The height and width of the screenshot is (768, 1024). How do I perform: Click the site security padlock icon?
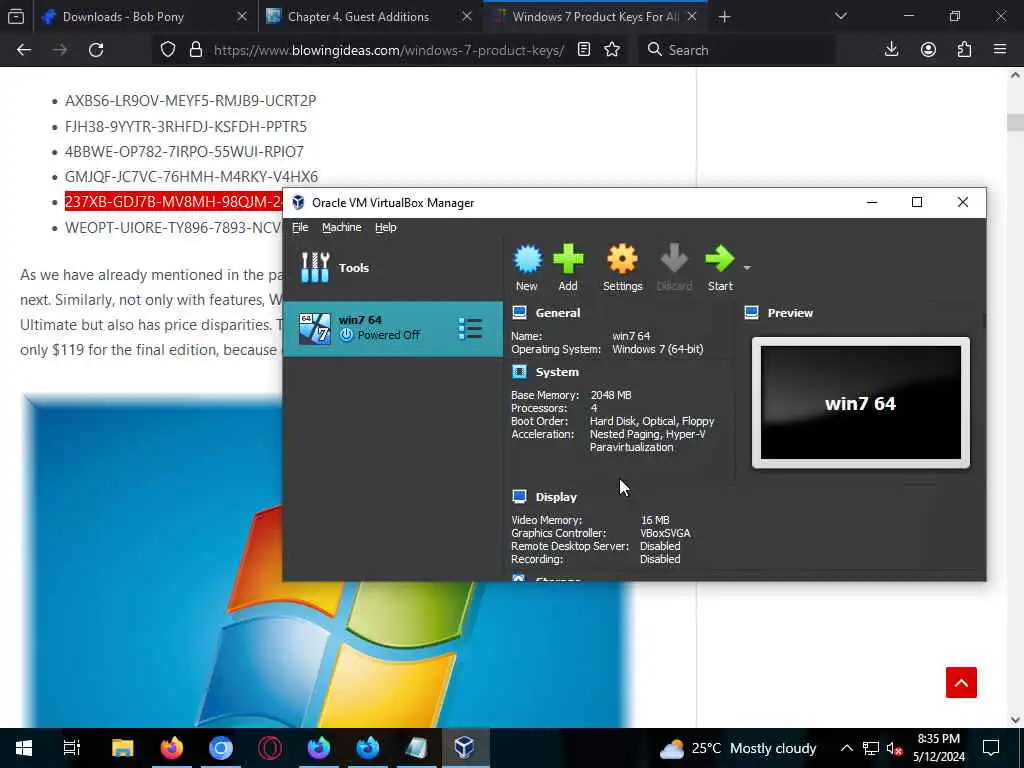195,50
